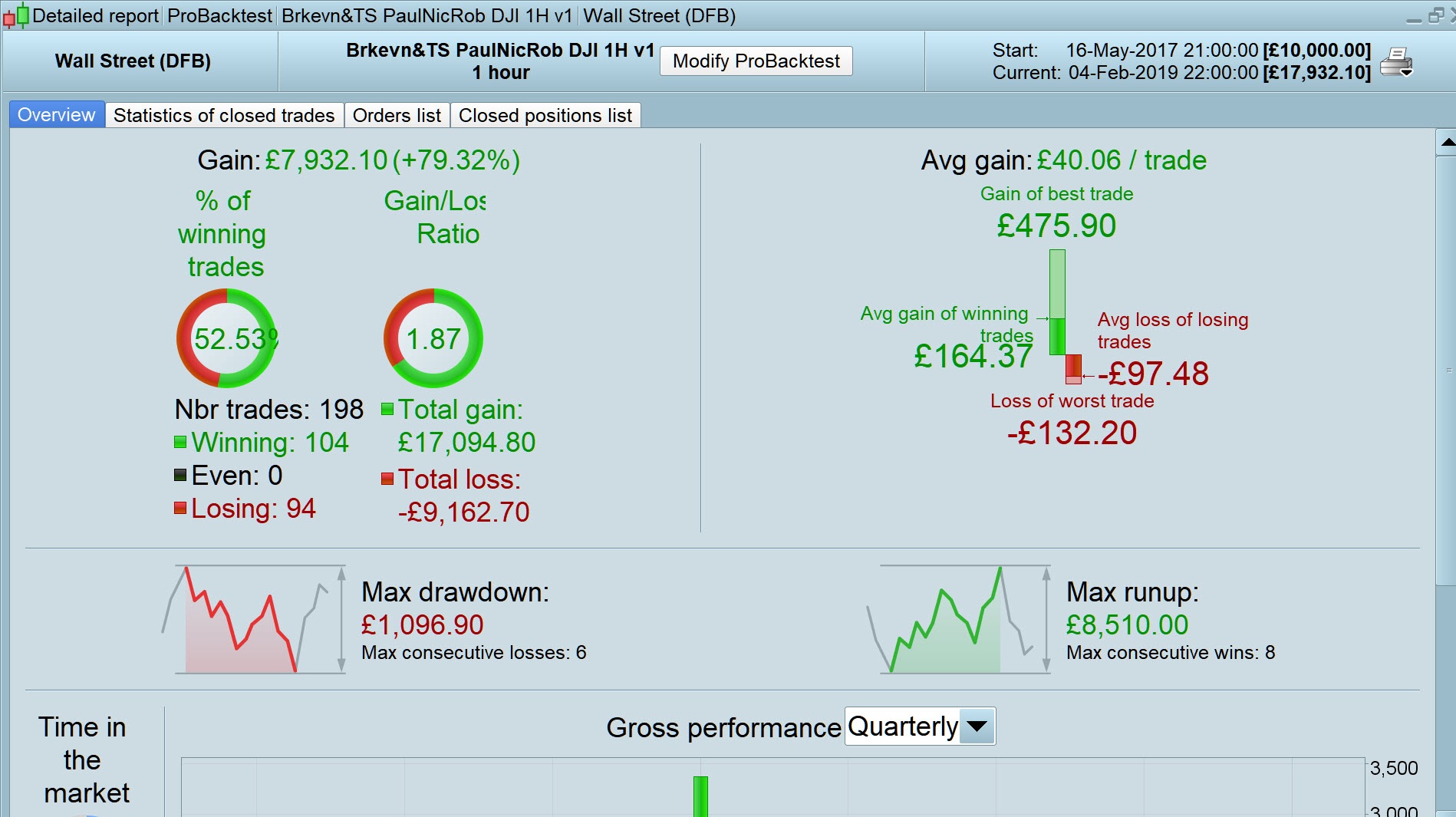Image resolution: width=1456 pixels, height=817 pixels.
Task: Click the black Even legend square
Action: [x=180, y=475]
